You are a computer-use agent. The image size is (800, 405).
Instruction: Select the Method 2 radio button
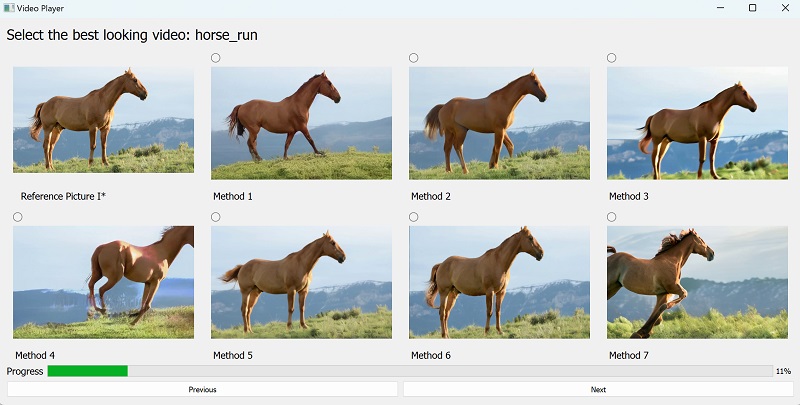414,58
